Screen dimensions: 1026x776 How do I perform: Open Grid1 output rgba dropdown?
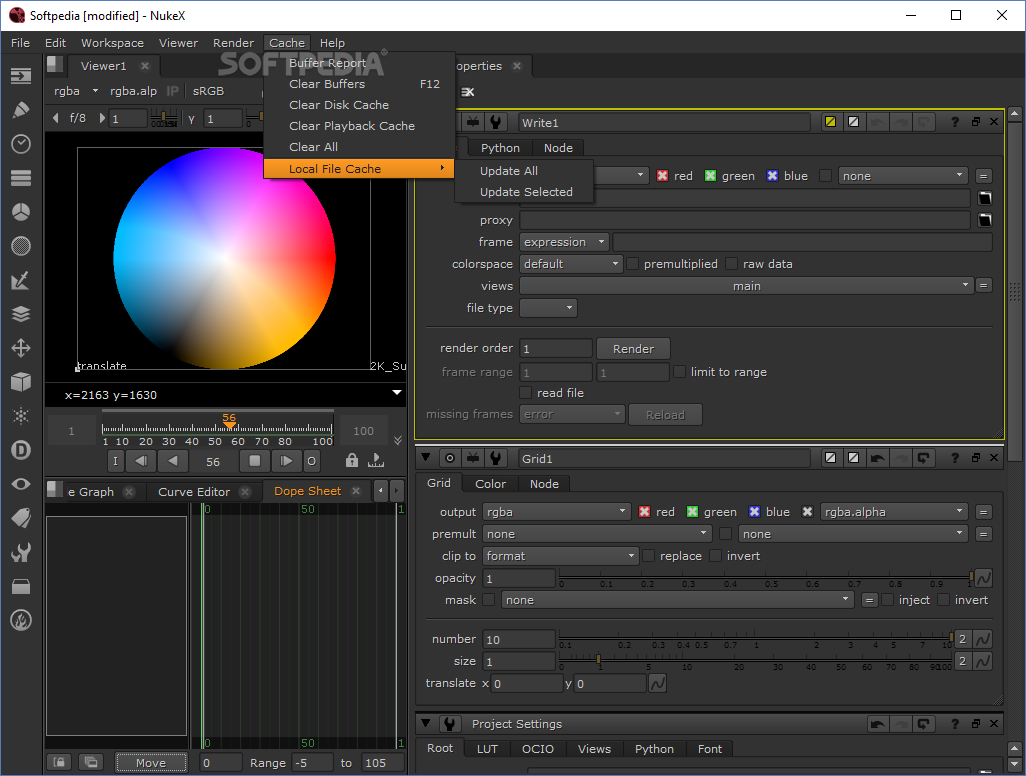pos(557,512)
